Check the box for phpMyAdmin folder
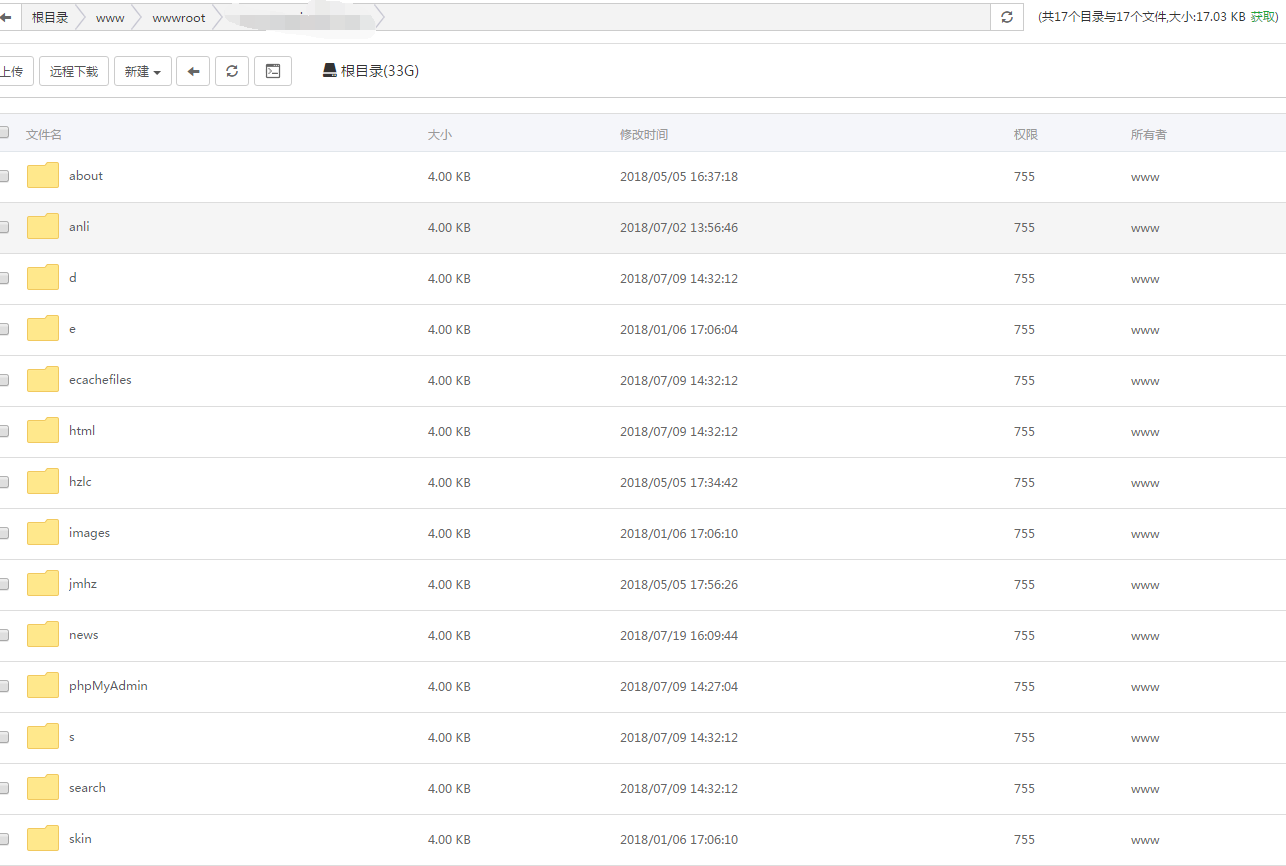The width and height of the screenshot is (1286, 866). tap(4, 686)
